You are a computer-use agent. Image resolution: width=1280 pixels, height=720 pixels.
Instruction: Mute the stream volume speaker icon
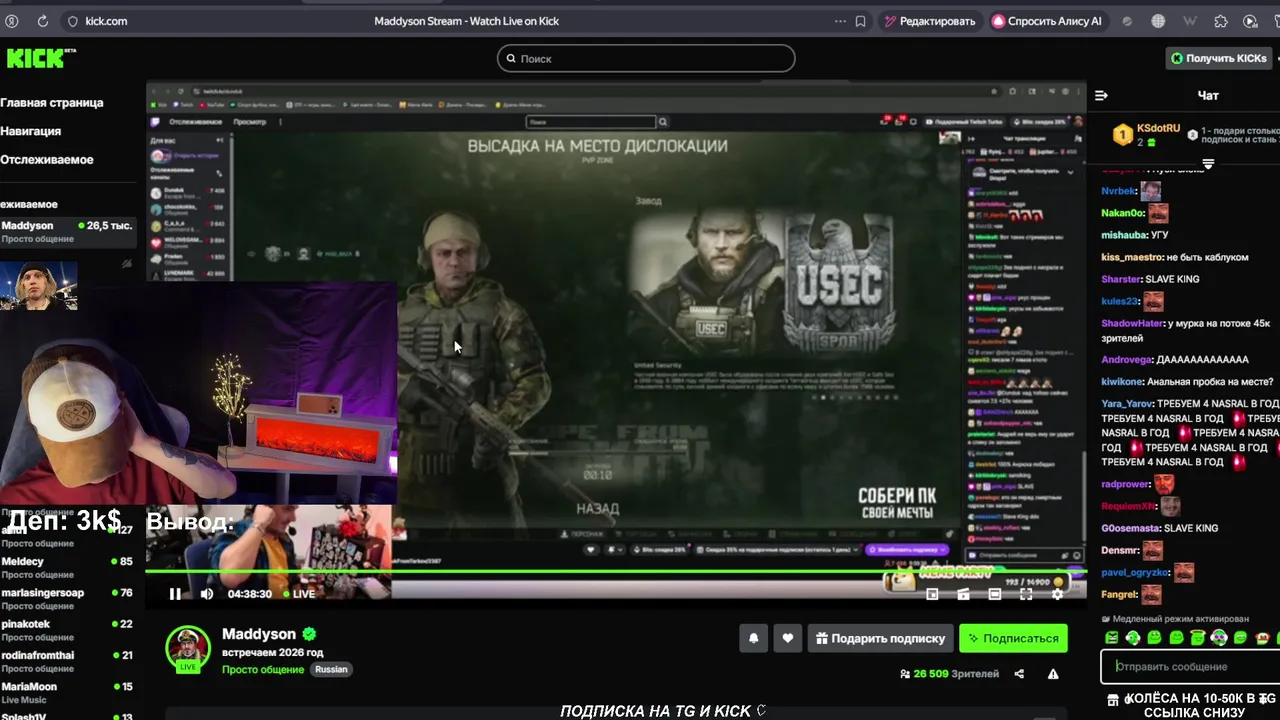[207, 594]
